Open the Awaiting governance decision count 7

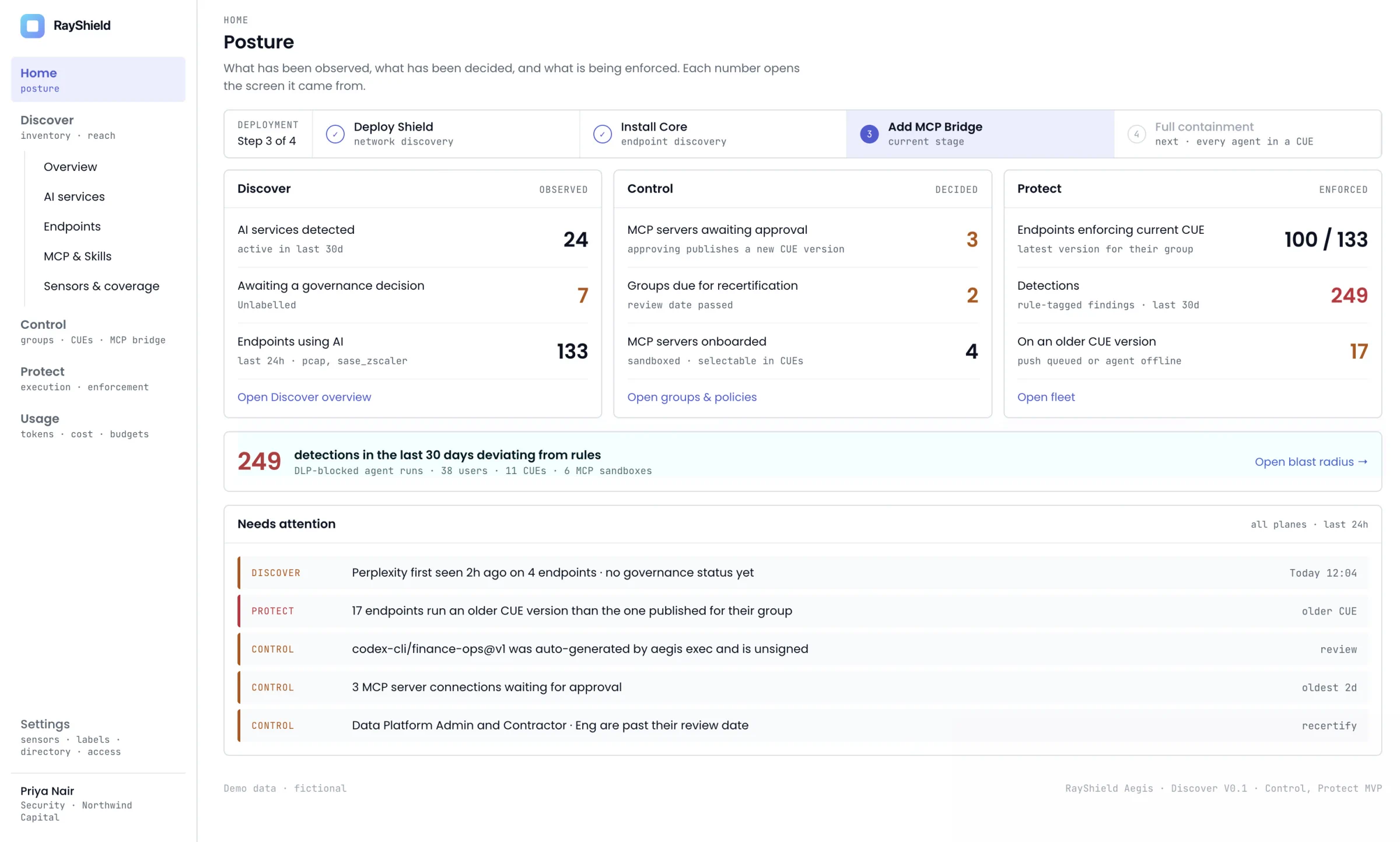[582, 296]
